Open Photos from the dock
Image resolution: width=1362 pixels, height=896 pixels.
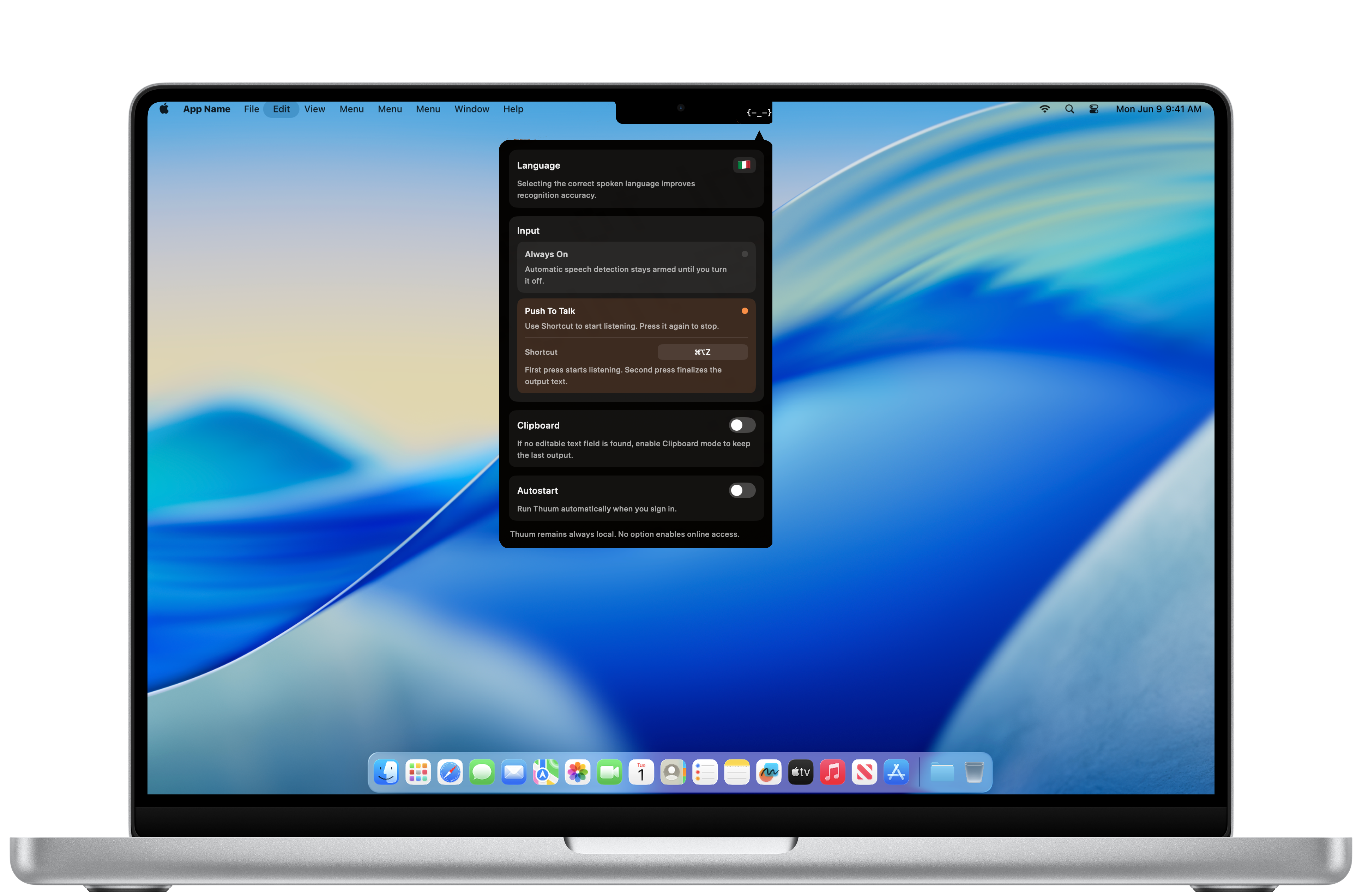(x=577, y=773)
